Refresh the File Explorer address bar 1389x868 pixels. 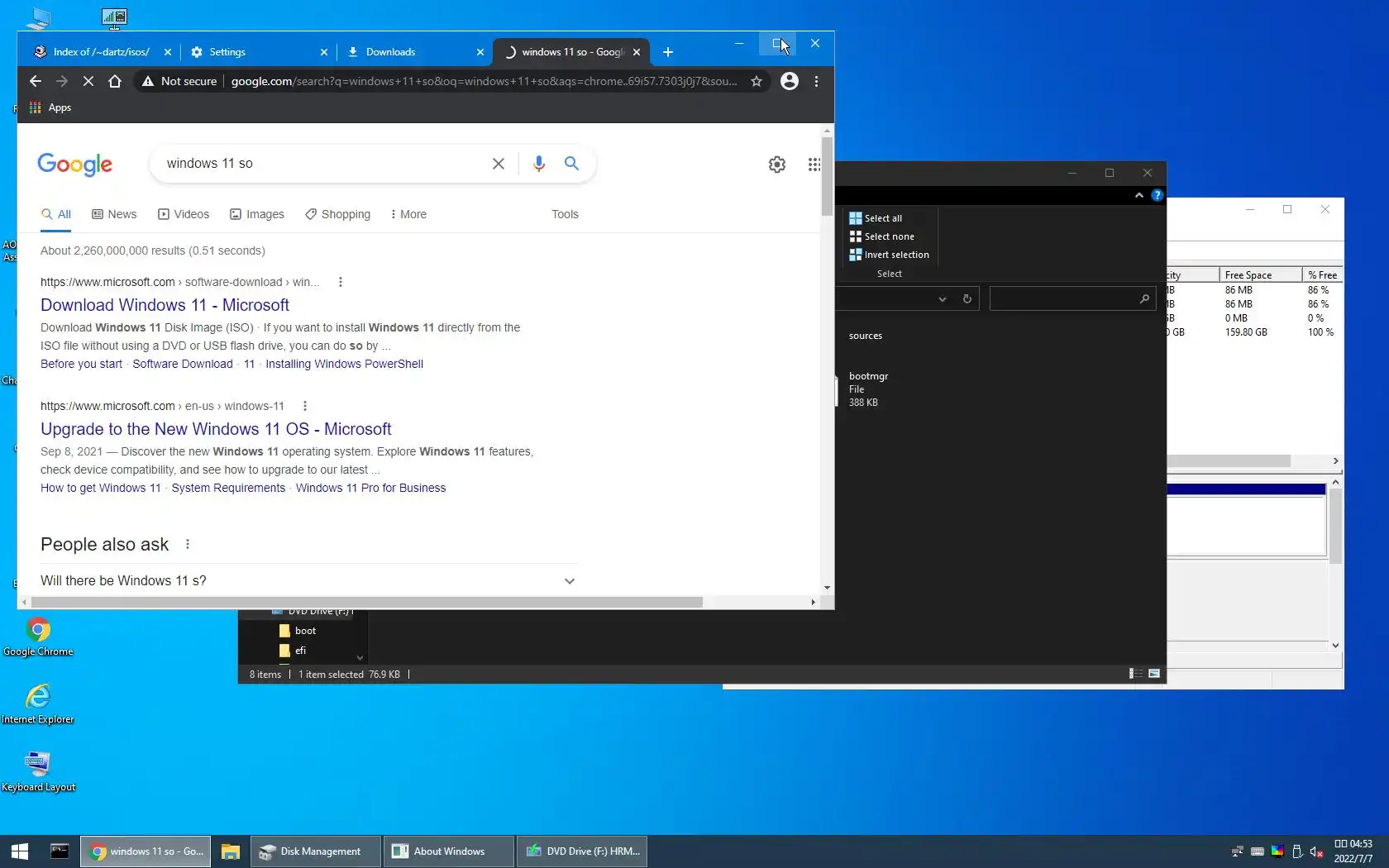coord(967,298)
